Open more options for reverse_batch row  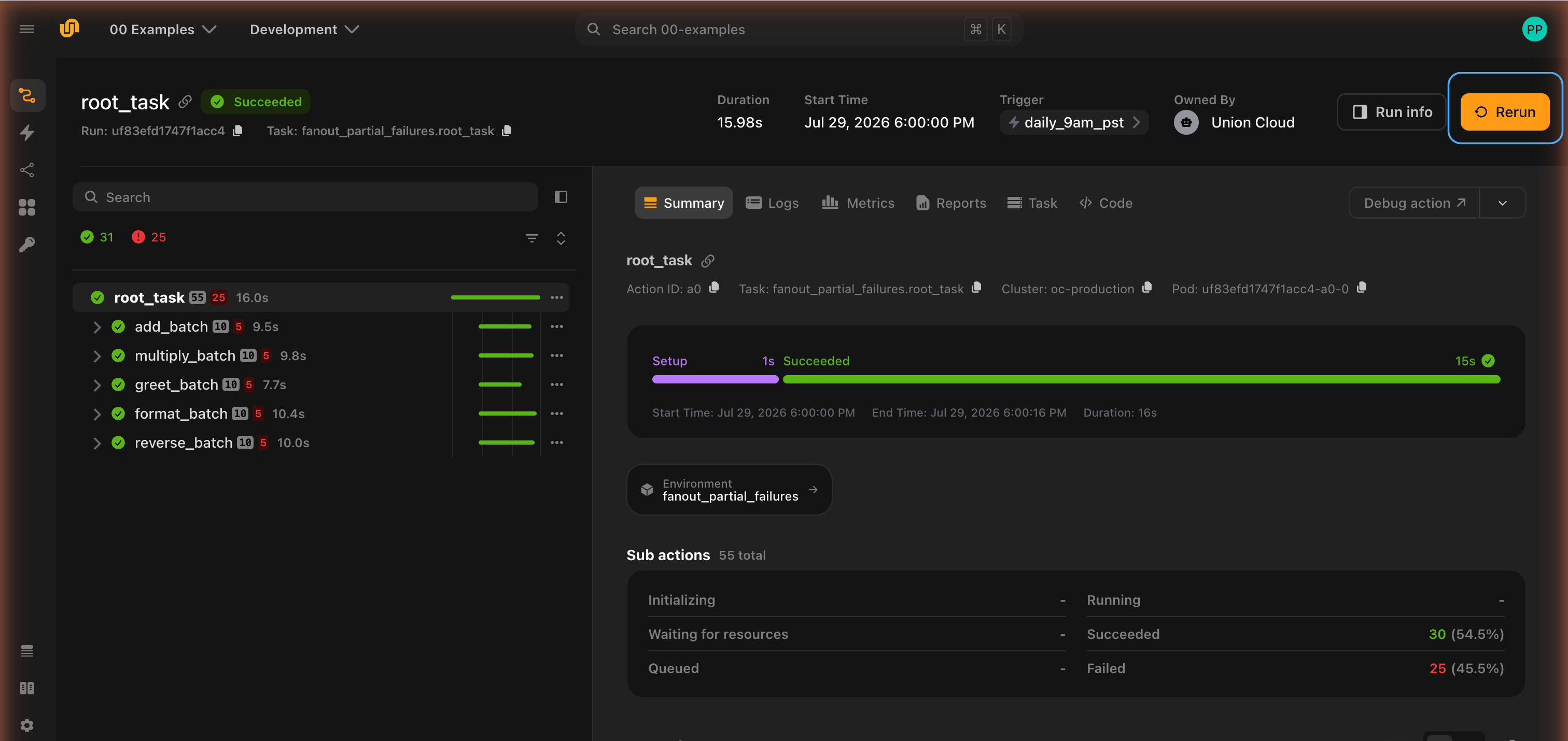[556, 443]
